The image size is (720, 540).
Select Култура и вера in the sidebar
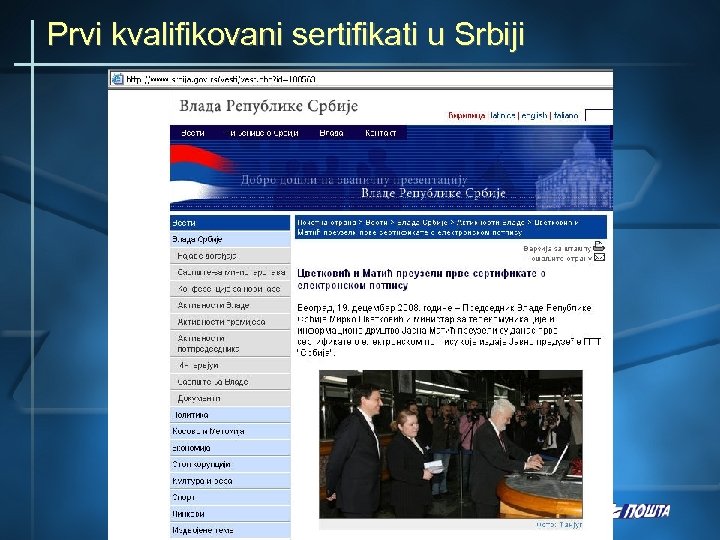[230, 481]
